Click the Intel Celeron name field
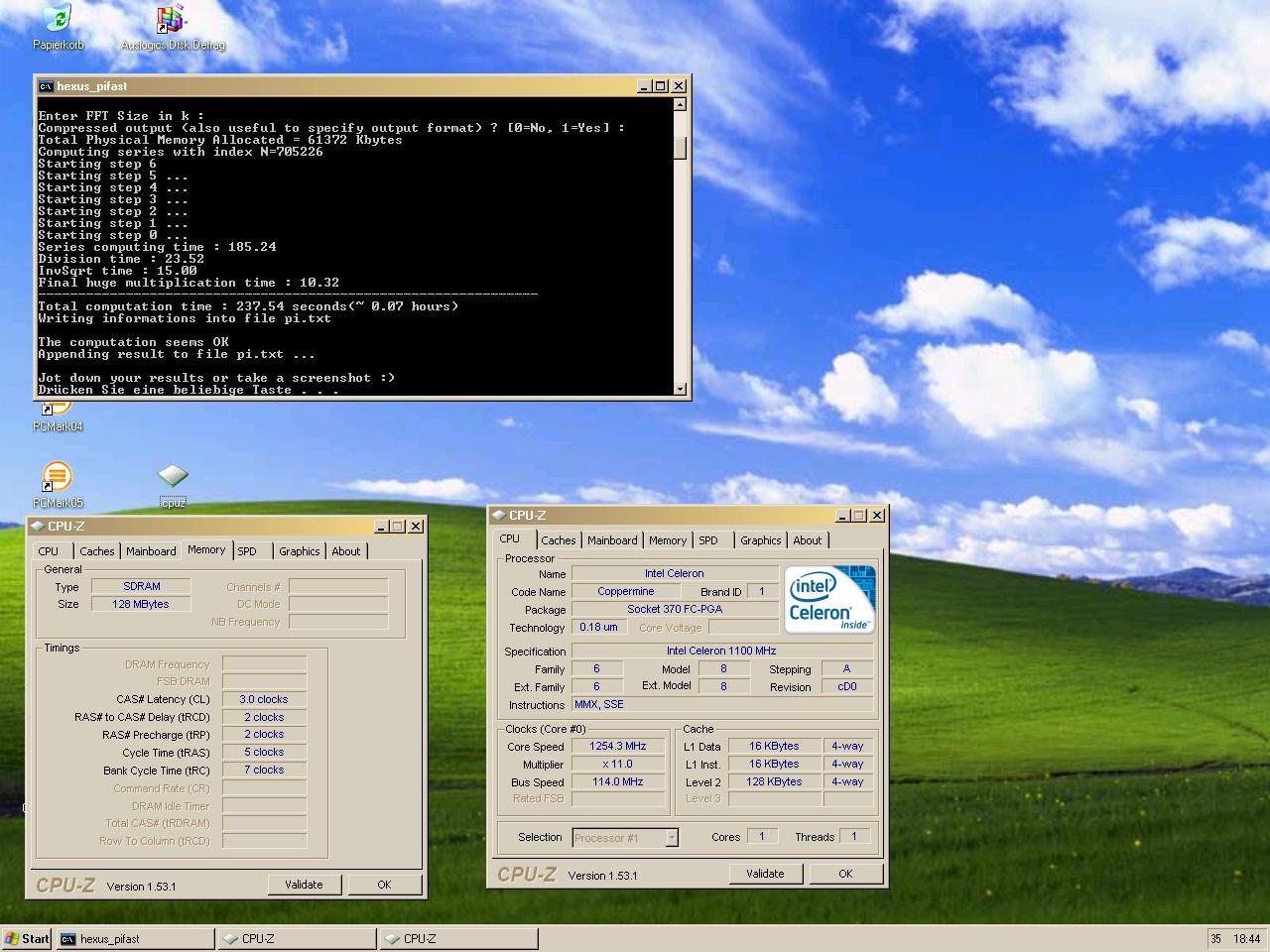This screenshot has width=1270, height=952. (675, 573)
